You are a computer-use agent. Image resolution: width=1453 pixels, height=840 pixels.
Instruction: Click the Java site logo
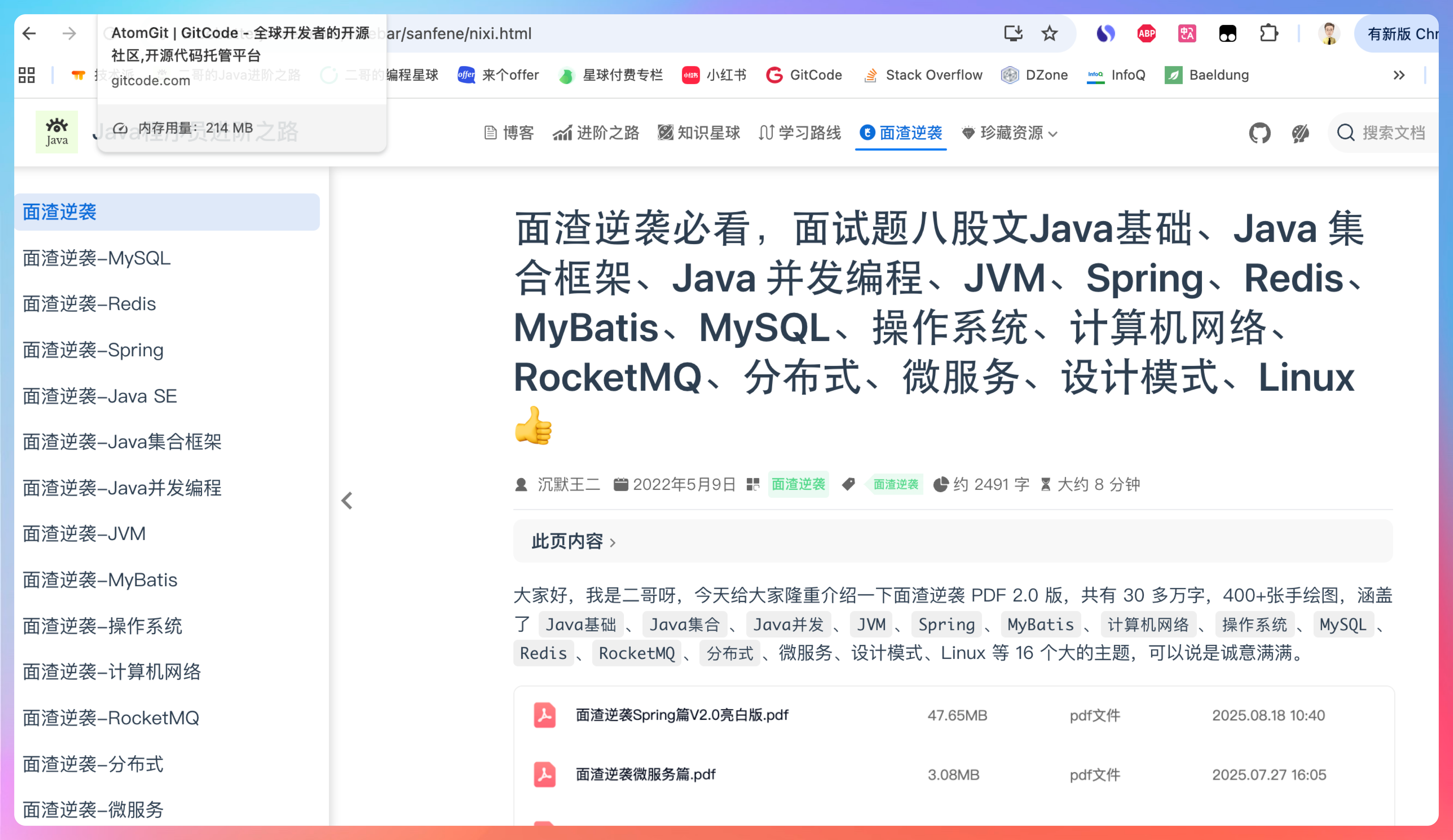[x=57, y=132]
